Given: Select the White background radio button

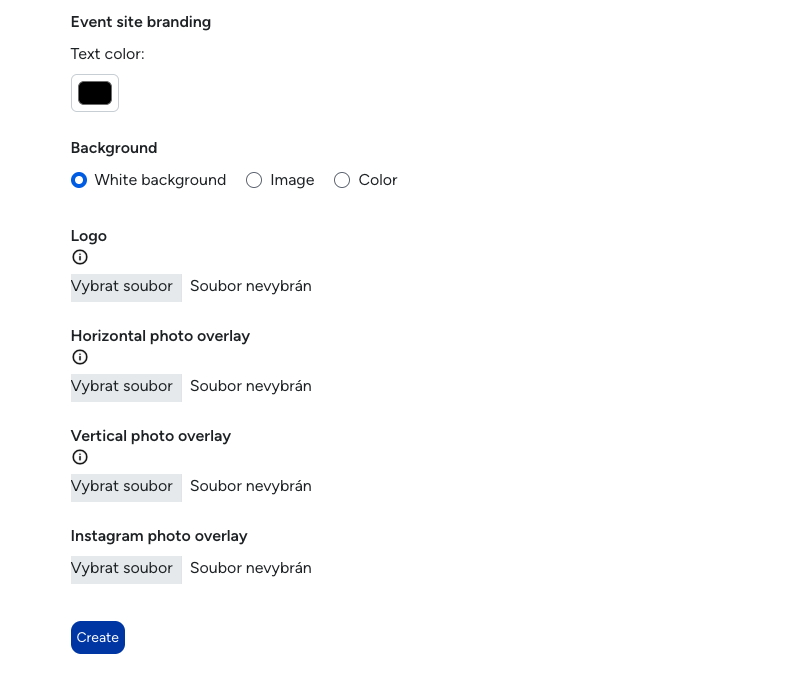Looking at the screenshot, I should pyautogui.click(x=79, y=180).
